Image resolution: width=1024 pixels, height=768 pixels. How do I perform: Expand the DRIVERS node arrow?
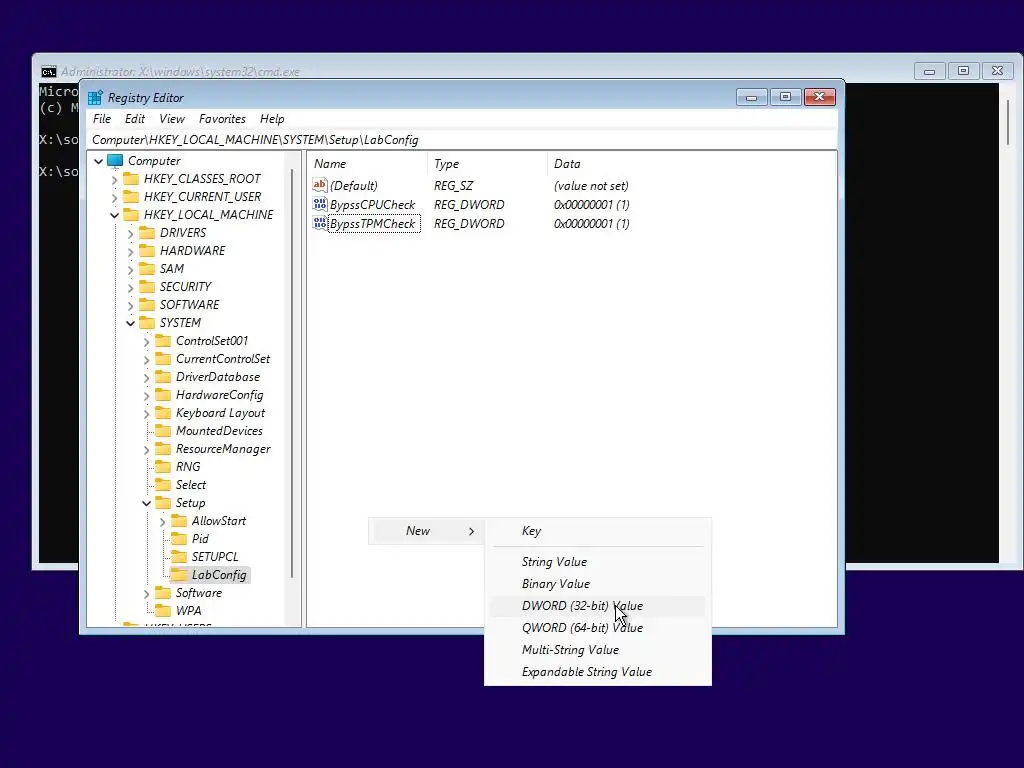coord(130,233)
